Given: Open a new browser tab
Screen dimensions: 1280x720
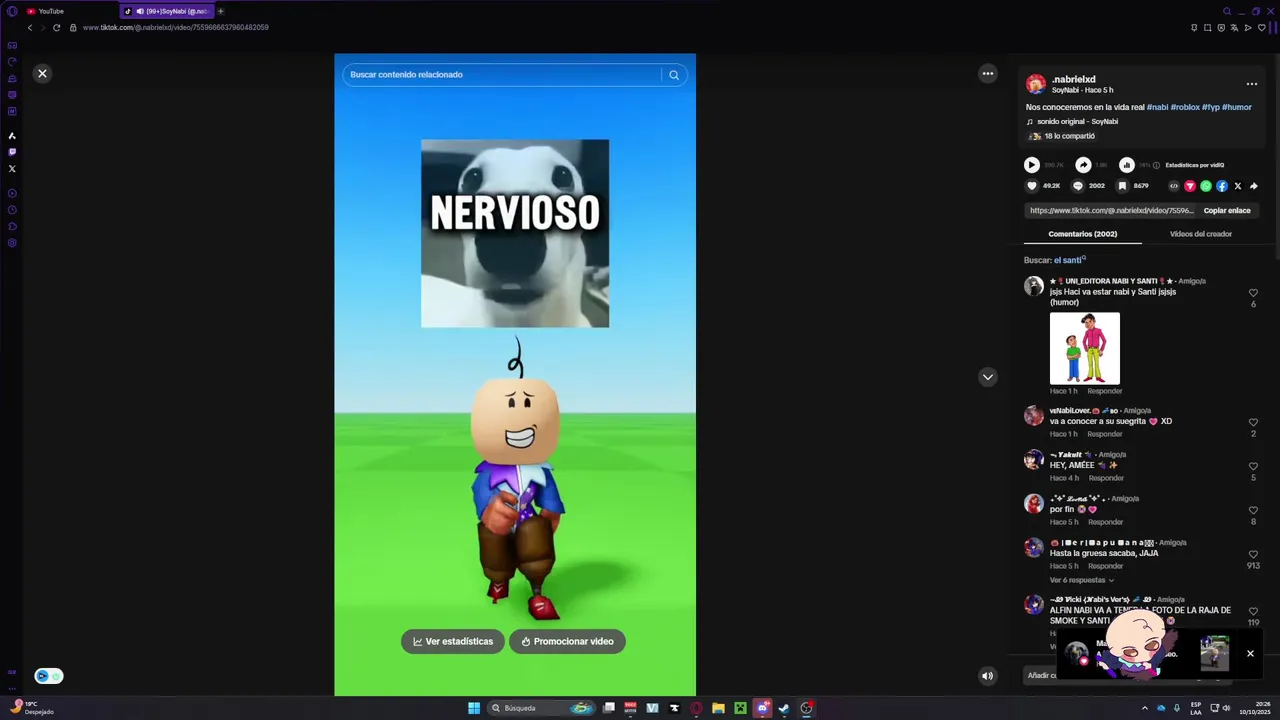Looking at the screenshot, I should (220, 11).
